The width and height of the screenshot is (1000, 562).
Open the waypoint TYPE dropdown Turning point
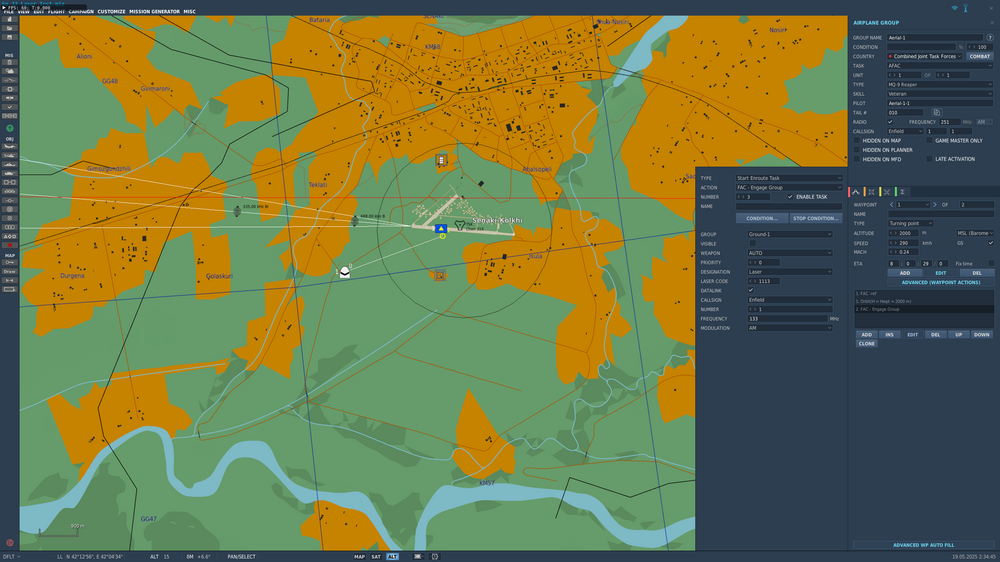point(911,223)
